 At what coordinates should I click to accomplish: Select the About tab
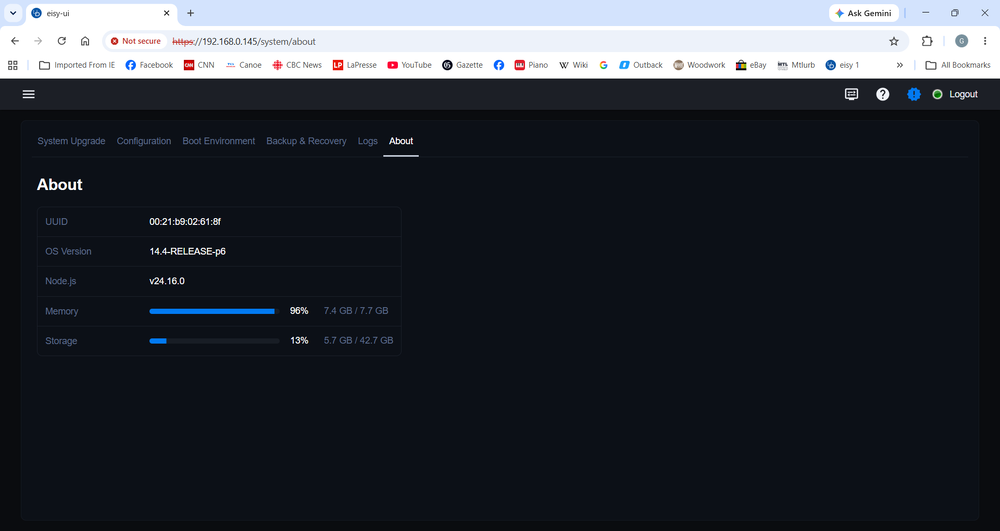[401, 141]
